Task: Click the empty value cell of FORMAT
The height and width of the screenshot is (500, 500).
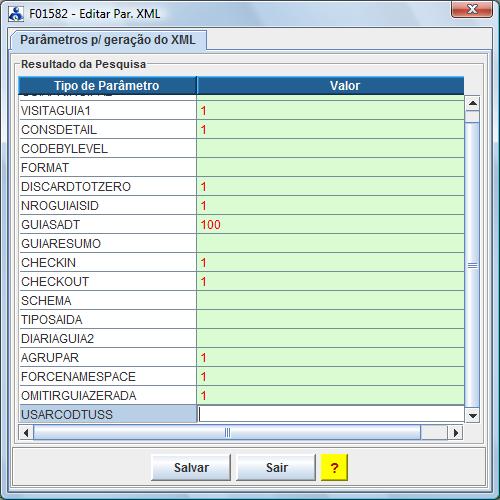Action: (x=331, y=167)
